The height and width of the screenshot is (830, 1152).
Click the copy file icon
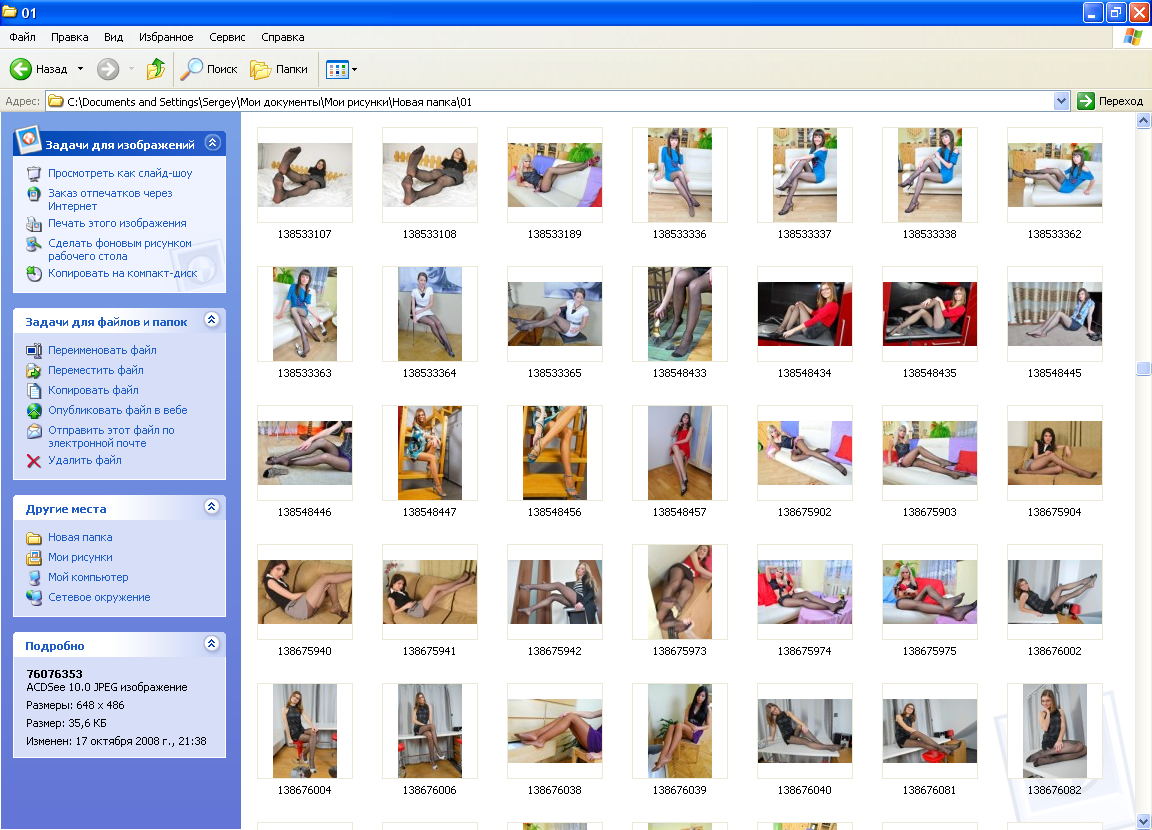pos(34,391)
